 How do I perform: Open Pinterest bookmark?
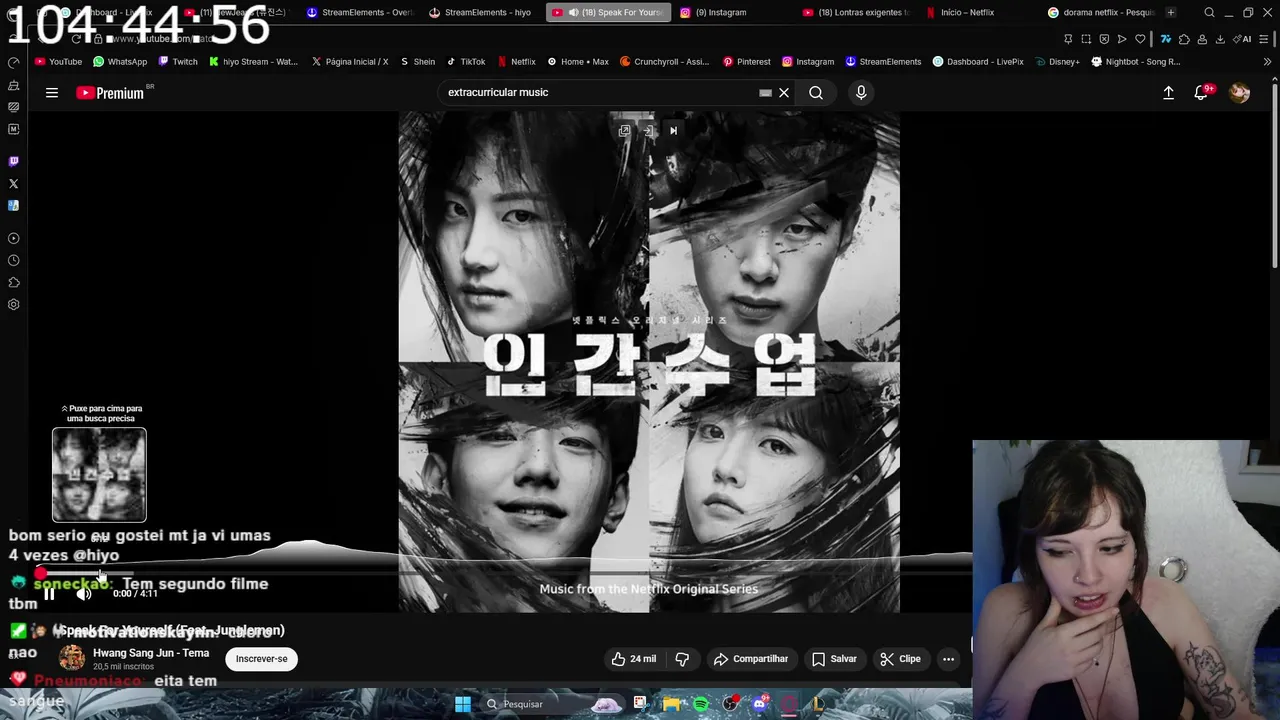747,62
